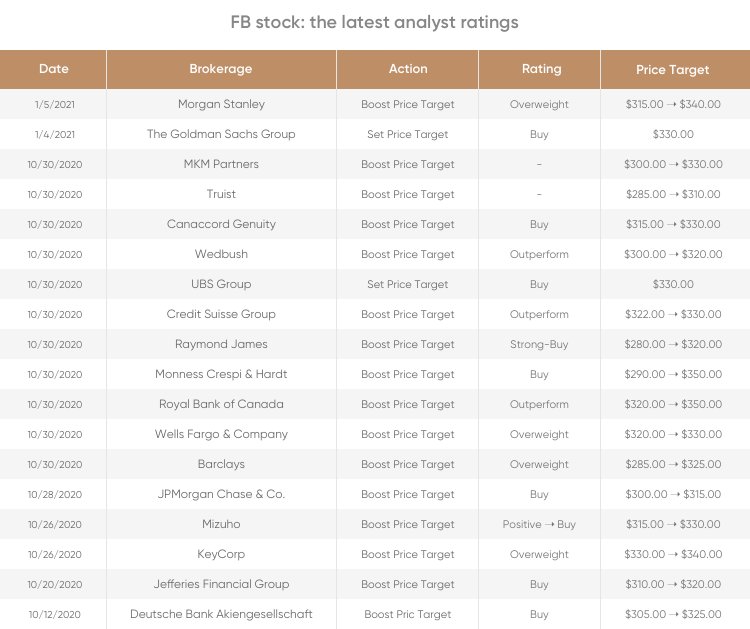The height and width of the screenshot is (629, 750).
Task: Click the Date column header
Action: pos(53,69)
